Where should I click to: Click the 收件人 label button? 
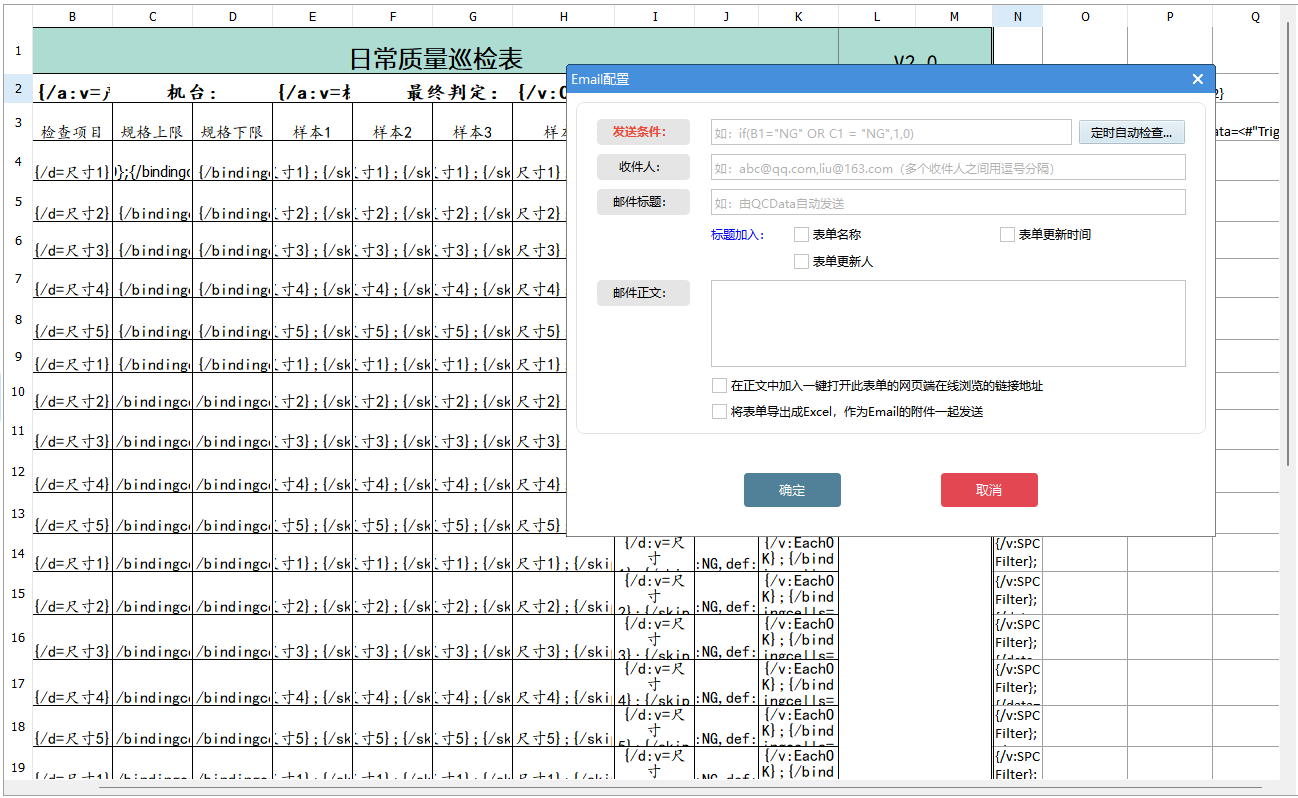[643, 166]
